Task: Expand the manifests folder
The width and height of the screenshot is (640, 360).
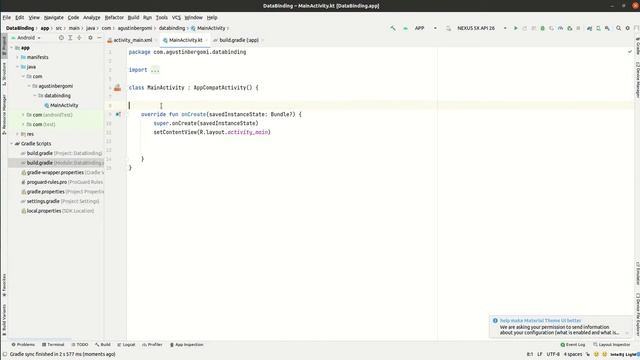Action: point(17,57)
